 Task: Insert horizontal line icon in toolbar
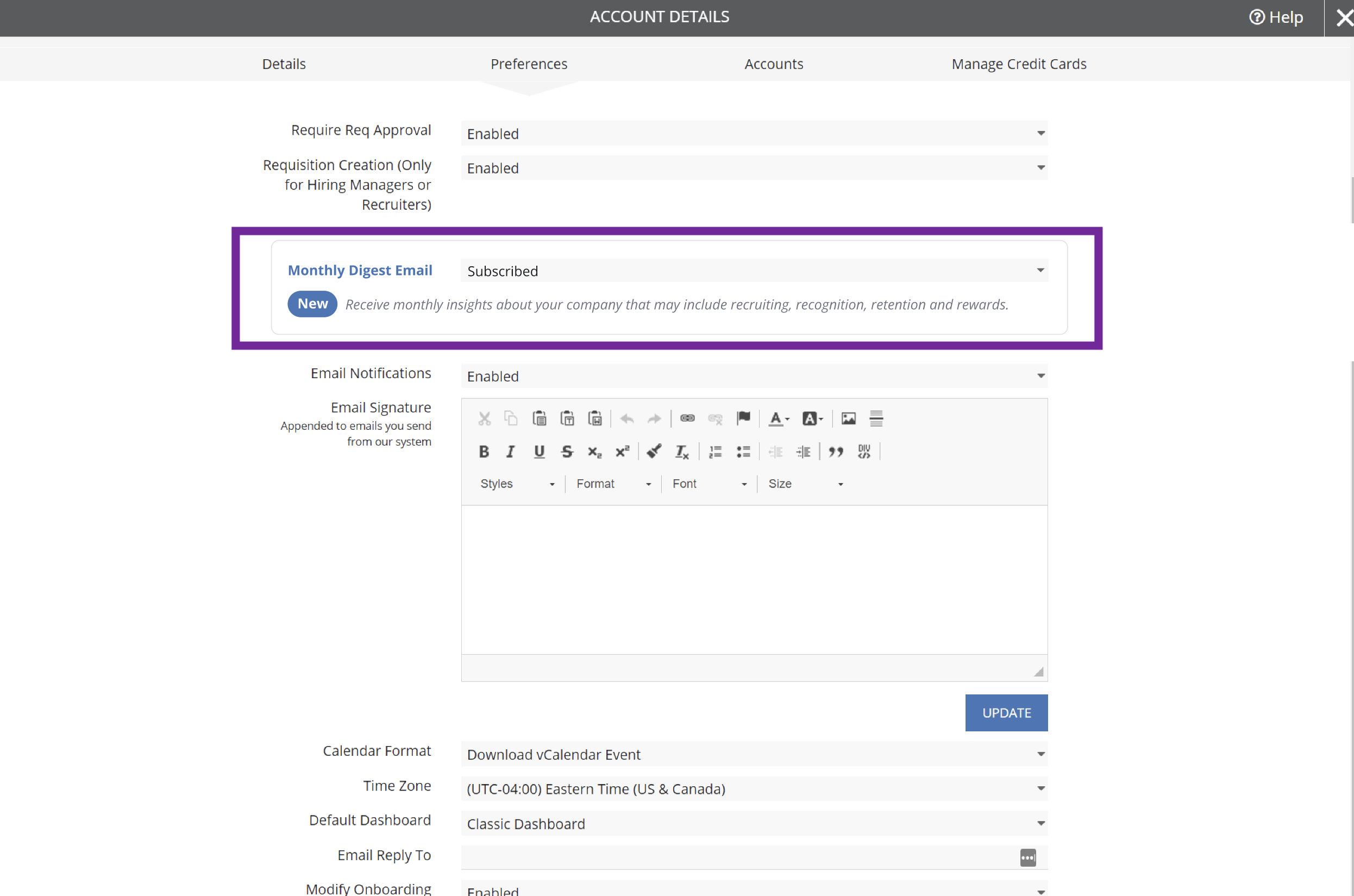pyautogui.click(x=876, y=419)
